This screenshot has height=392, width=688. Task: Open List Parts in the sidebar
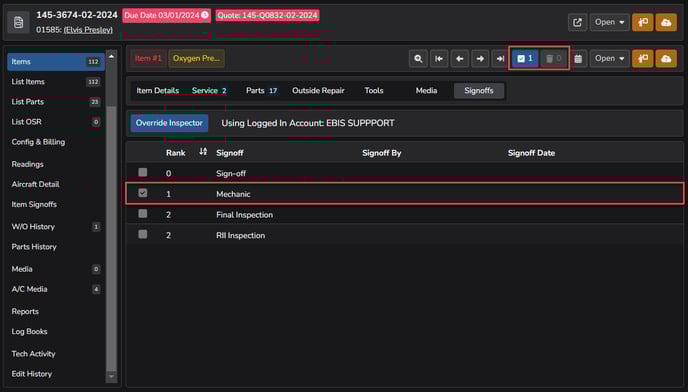(x=56, y=102)
